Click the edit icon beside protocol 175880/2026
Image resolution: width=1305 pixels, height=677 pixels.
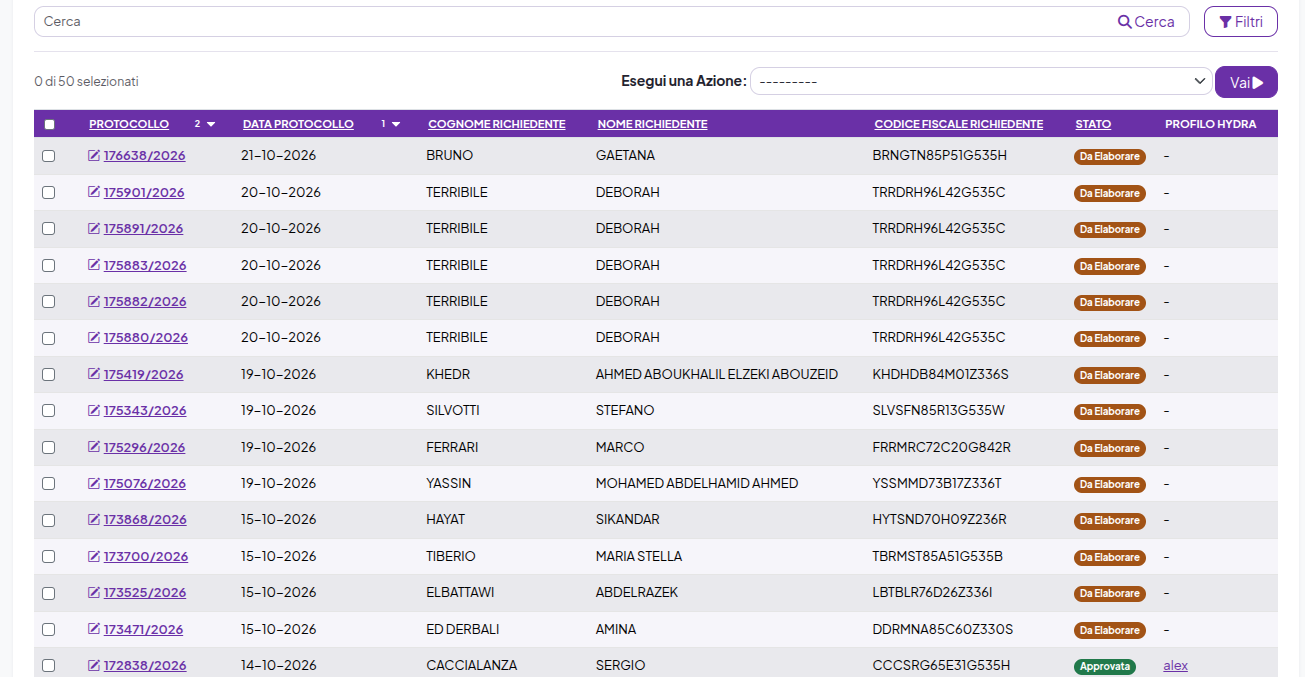pos(94,337)
